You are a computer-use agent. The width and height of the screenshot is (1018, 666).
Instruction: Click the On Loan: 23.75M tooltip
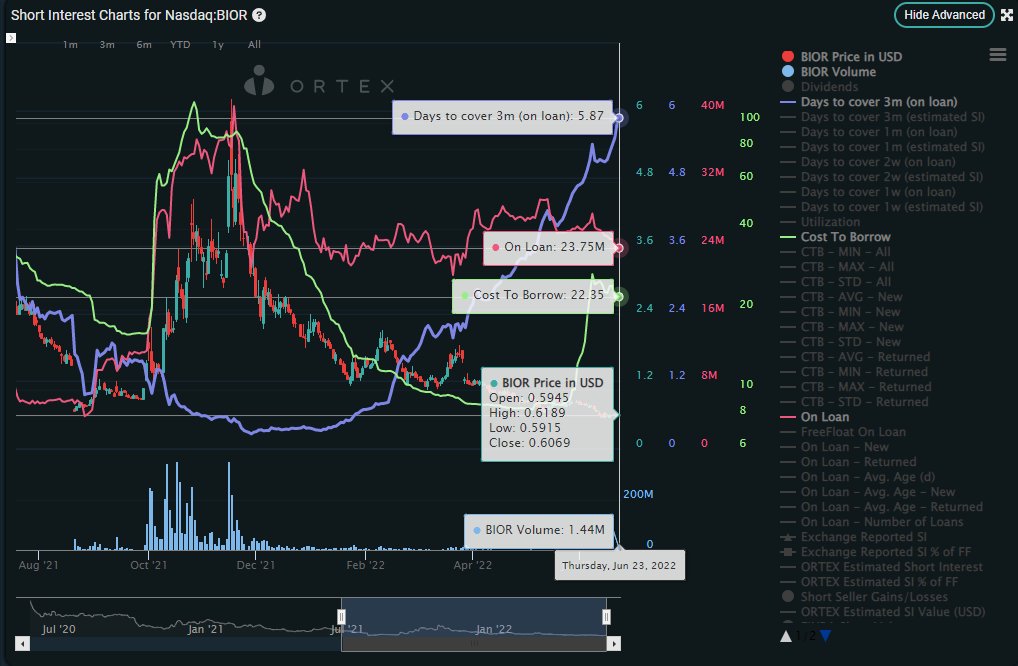click(548, 247)
